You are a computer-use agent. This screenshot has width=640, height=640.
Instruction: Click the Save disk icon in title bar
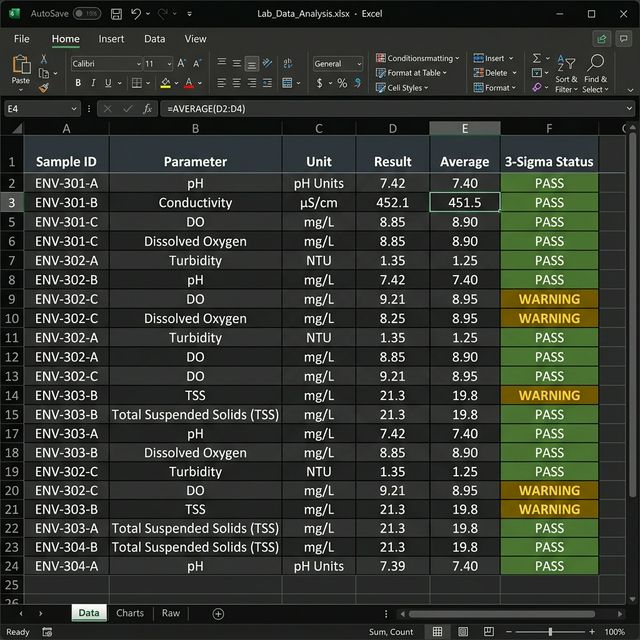116,14
